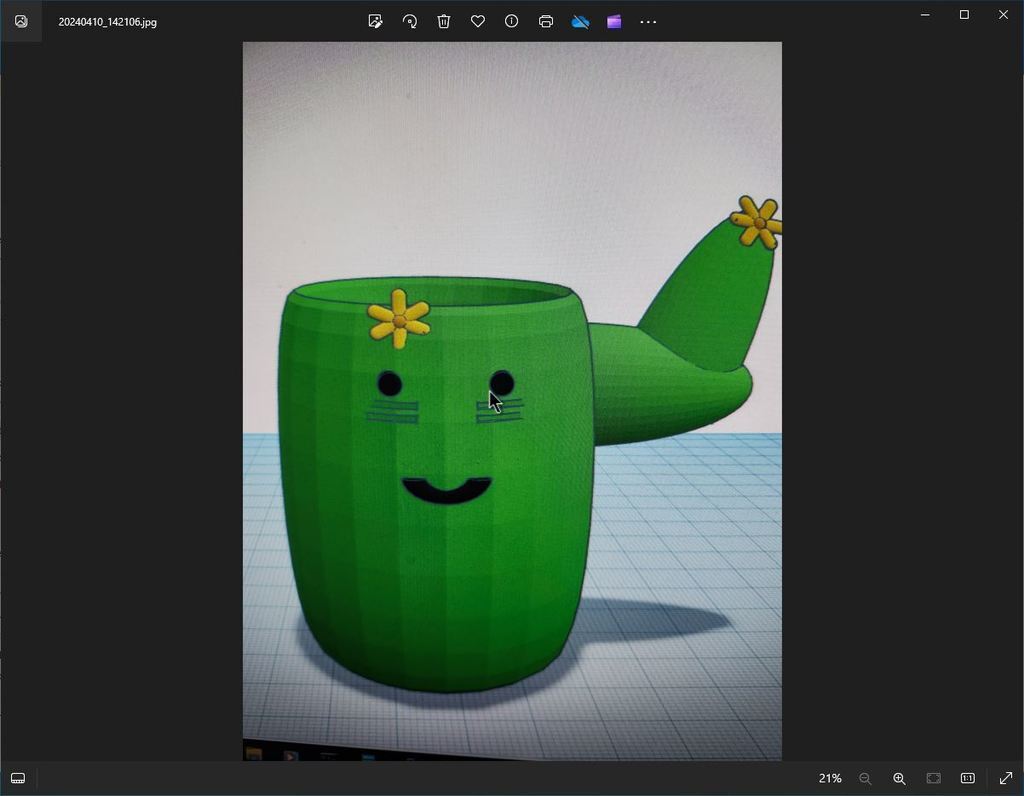Show file info panel via the info icon
The image size is (1024, 796).
point(512,21)
